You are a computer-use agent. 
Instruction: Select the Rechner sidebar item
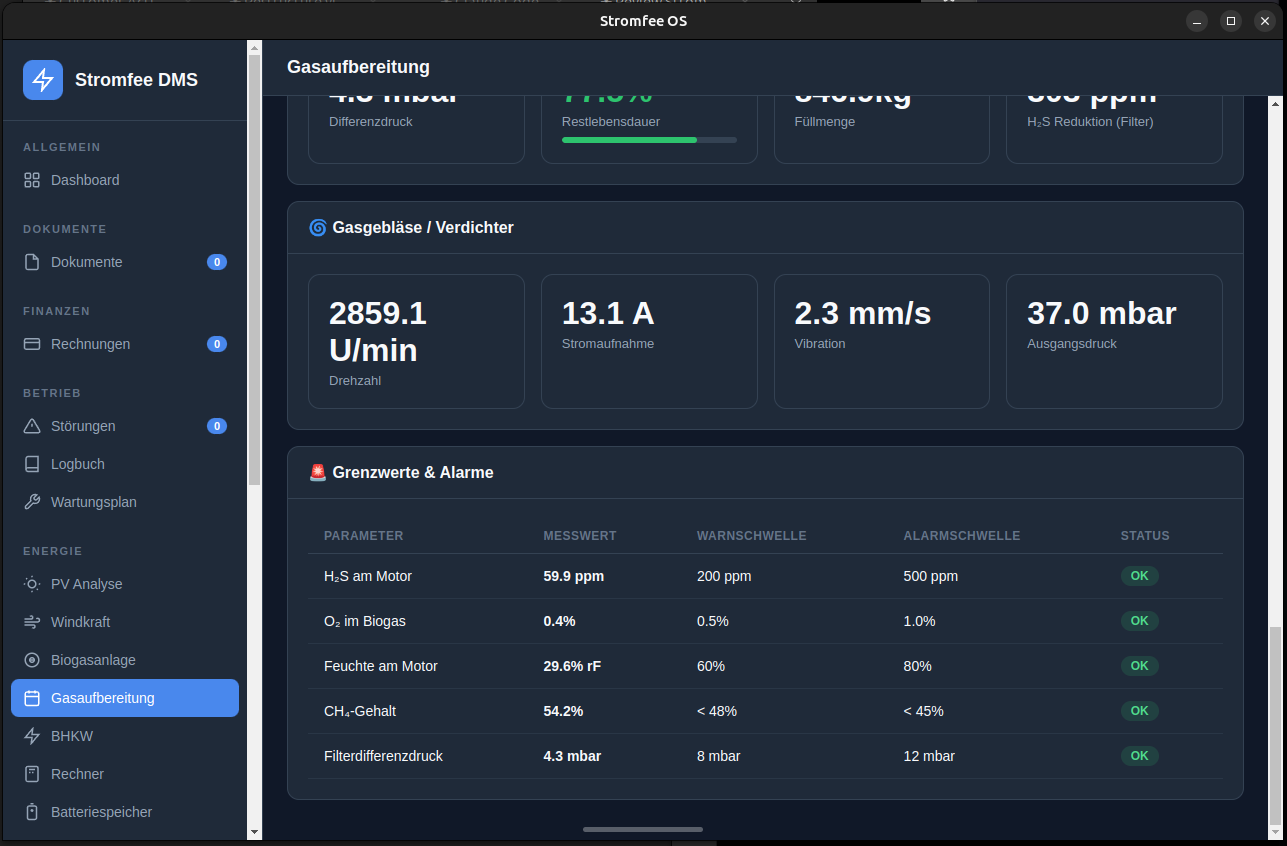tap(125, 774)
